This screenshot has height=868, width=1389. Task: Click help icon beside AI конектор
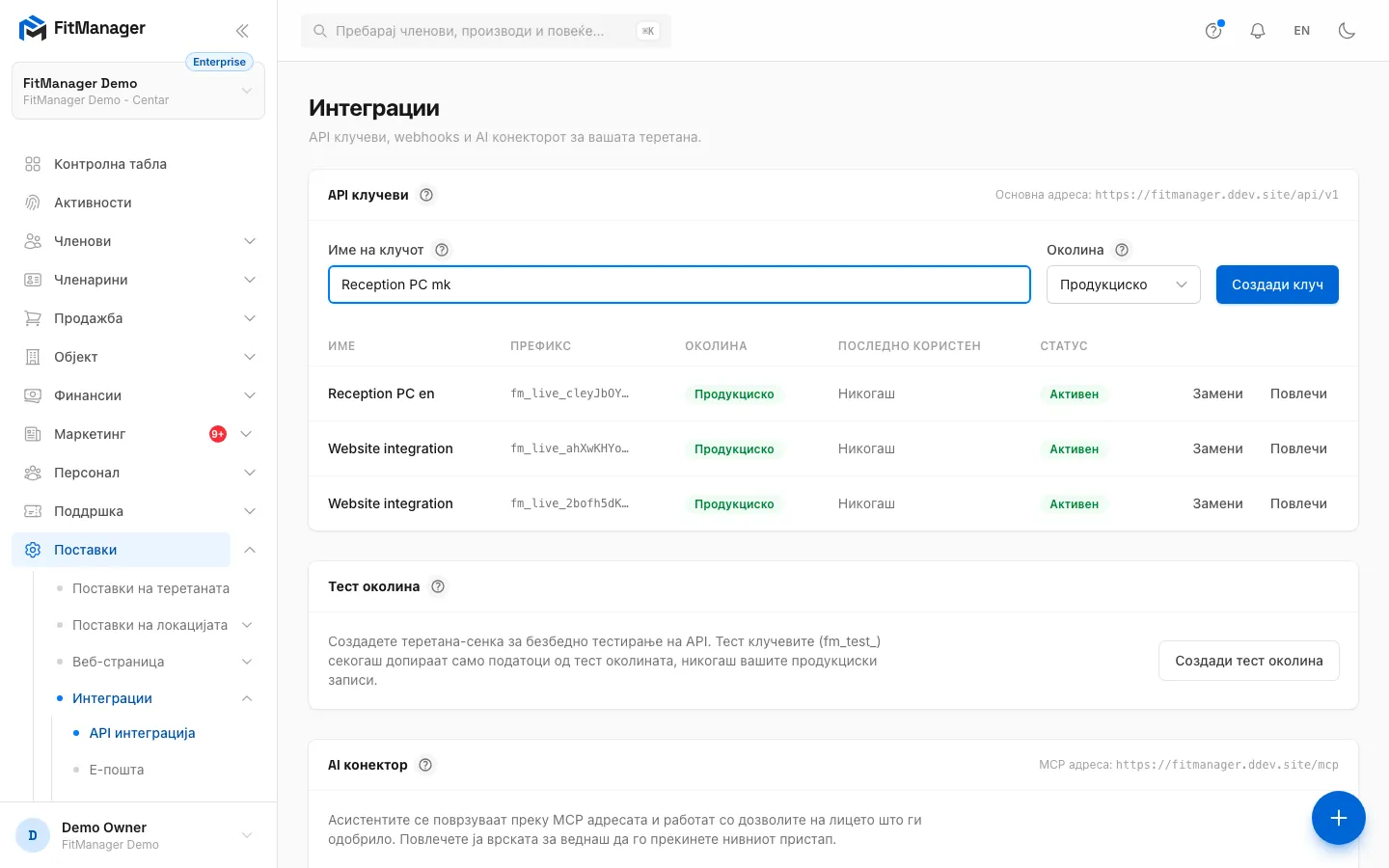425,765
